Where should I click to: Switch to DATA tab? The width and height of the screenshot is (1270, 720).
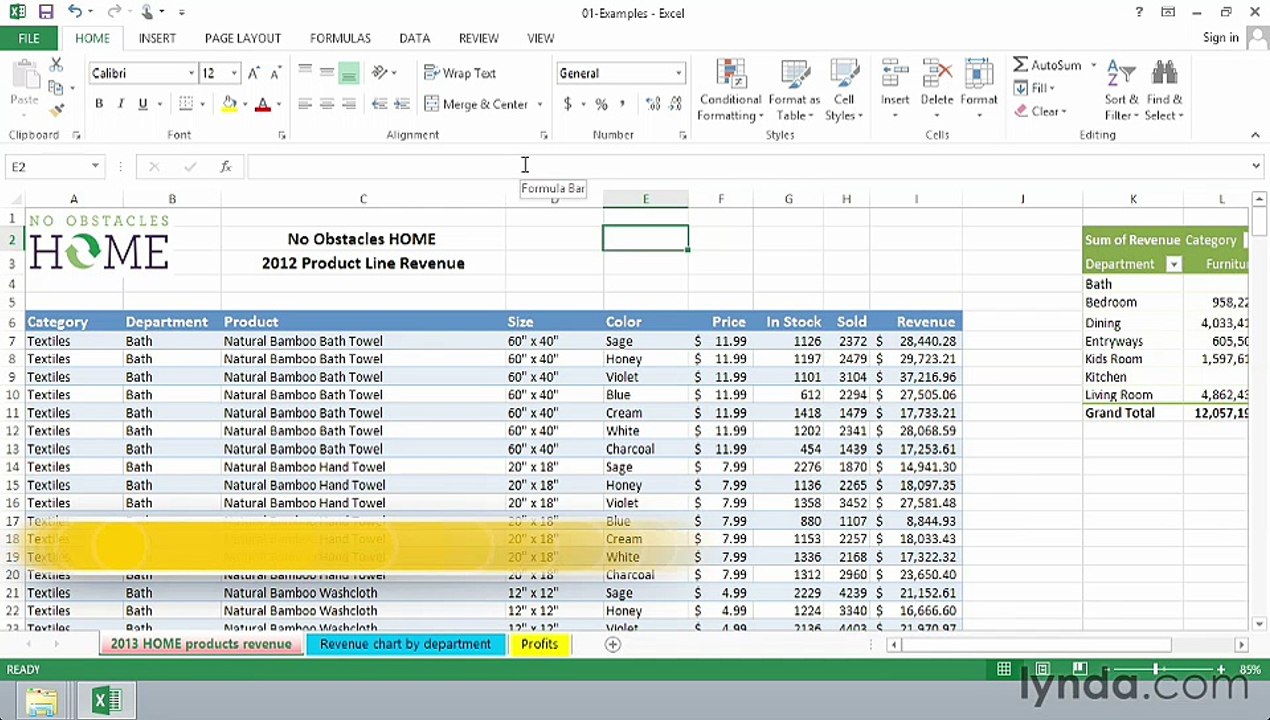click(414, 38)
